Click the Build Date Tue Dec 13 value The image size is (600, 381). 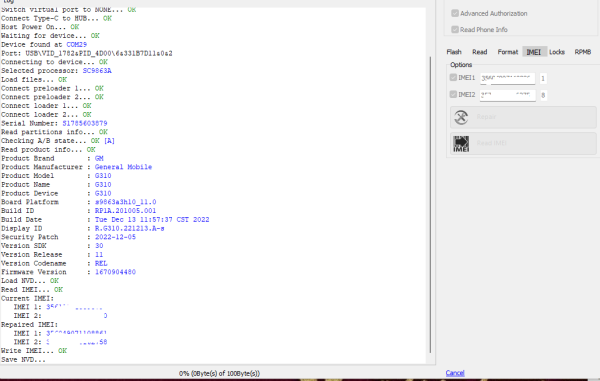(152, 220)
